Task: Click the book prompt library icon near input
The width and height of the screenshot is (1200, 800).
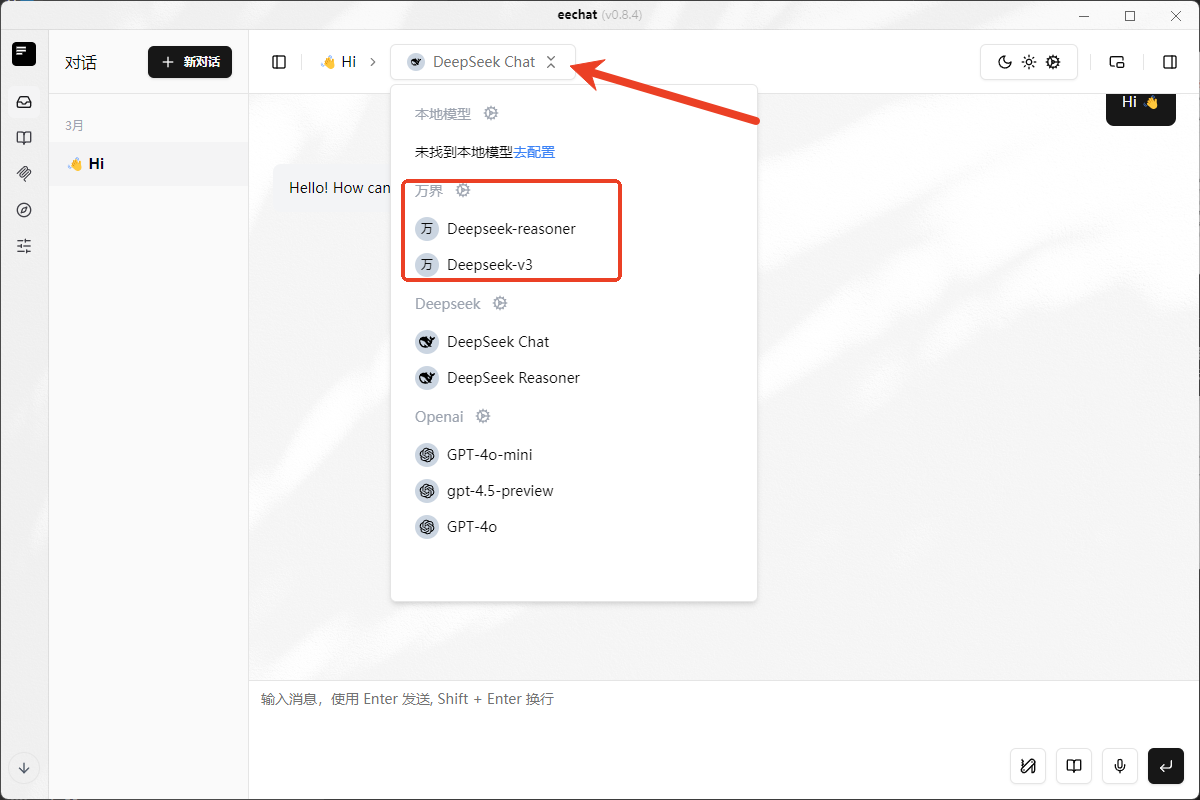Action: [x=1074, y=766]
